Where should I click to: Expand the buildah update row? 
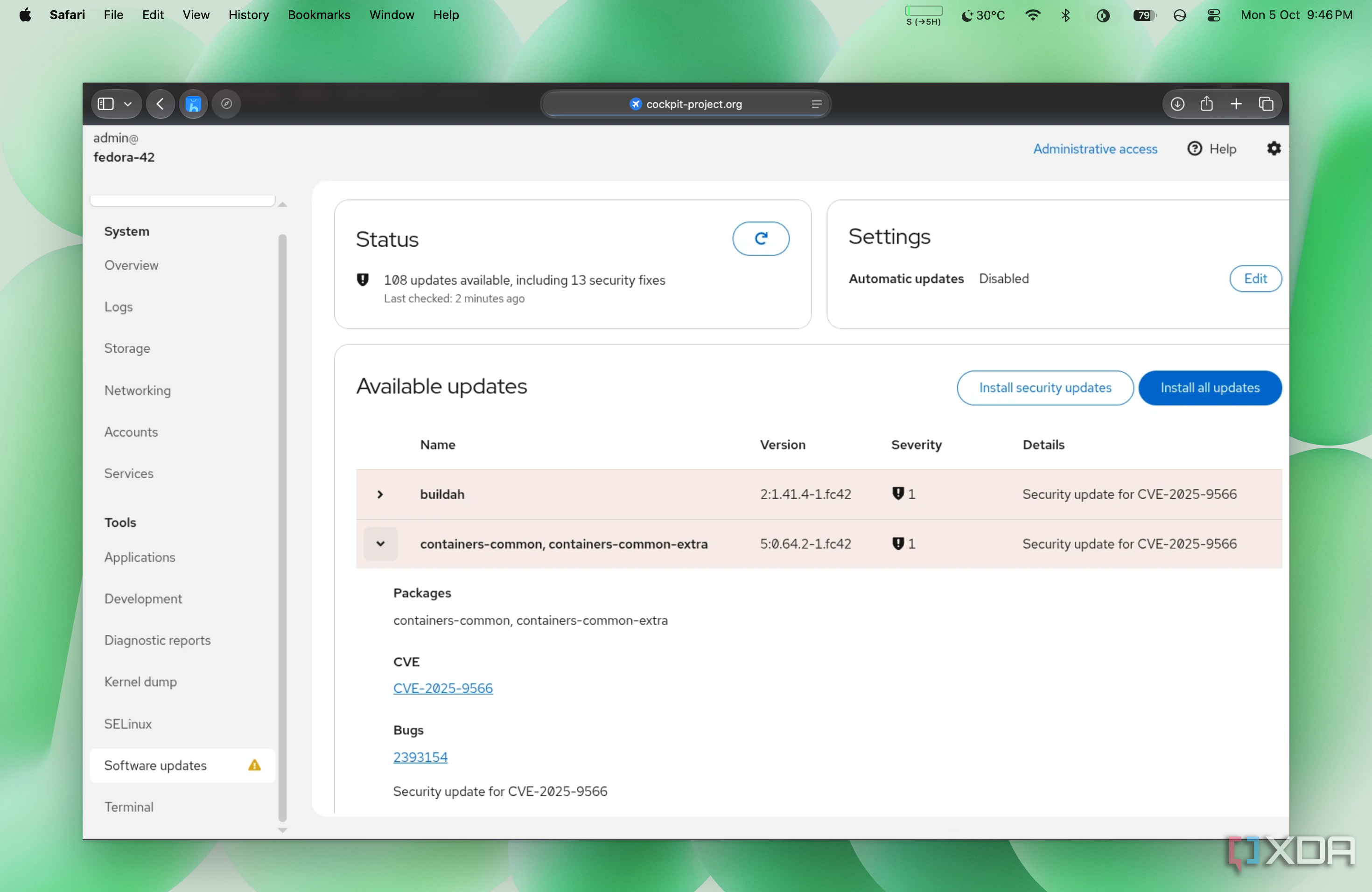point(380,495)
